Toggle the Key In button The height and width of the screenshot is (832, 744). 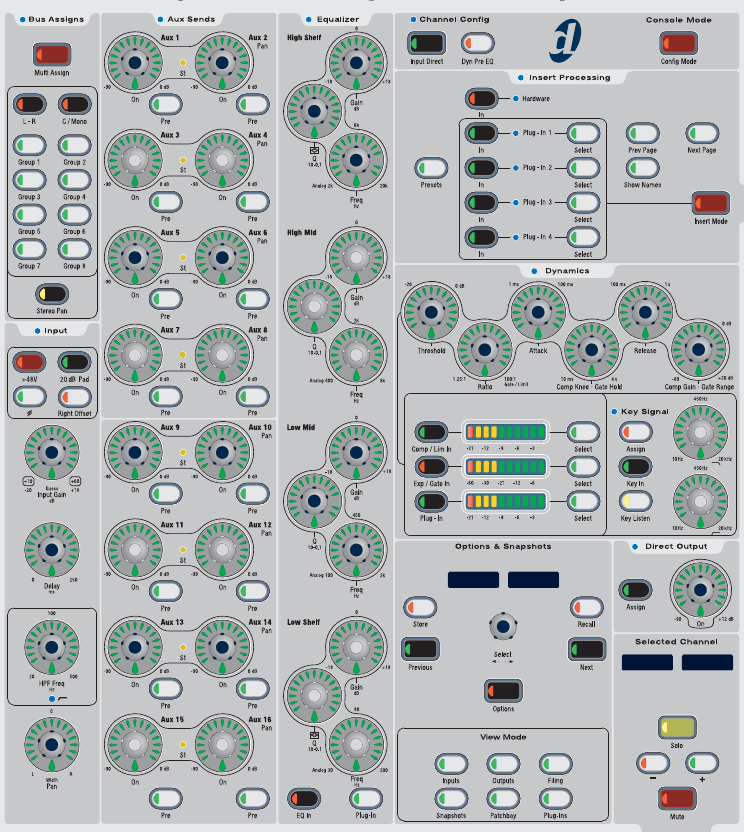(635, 466)
